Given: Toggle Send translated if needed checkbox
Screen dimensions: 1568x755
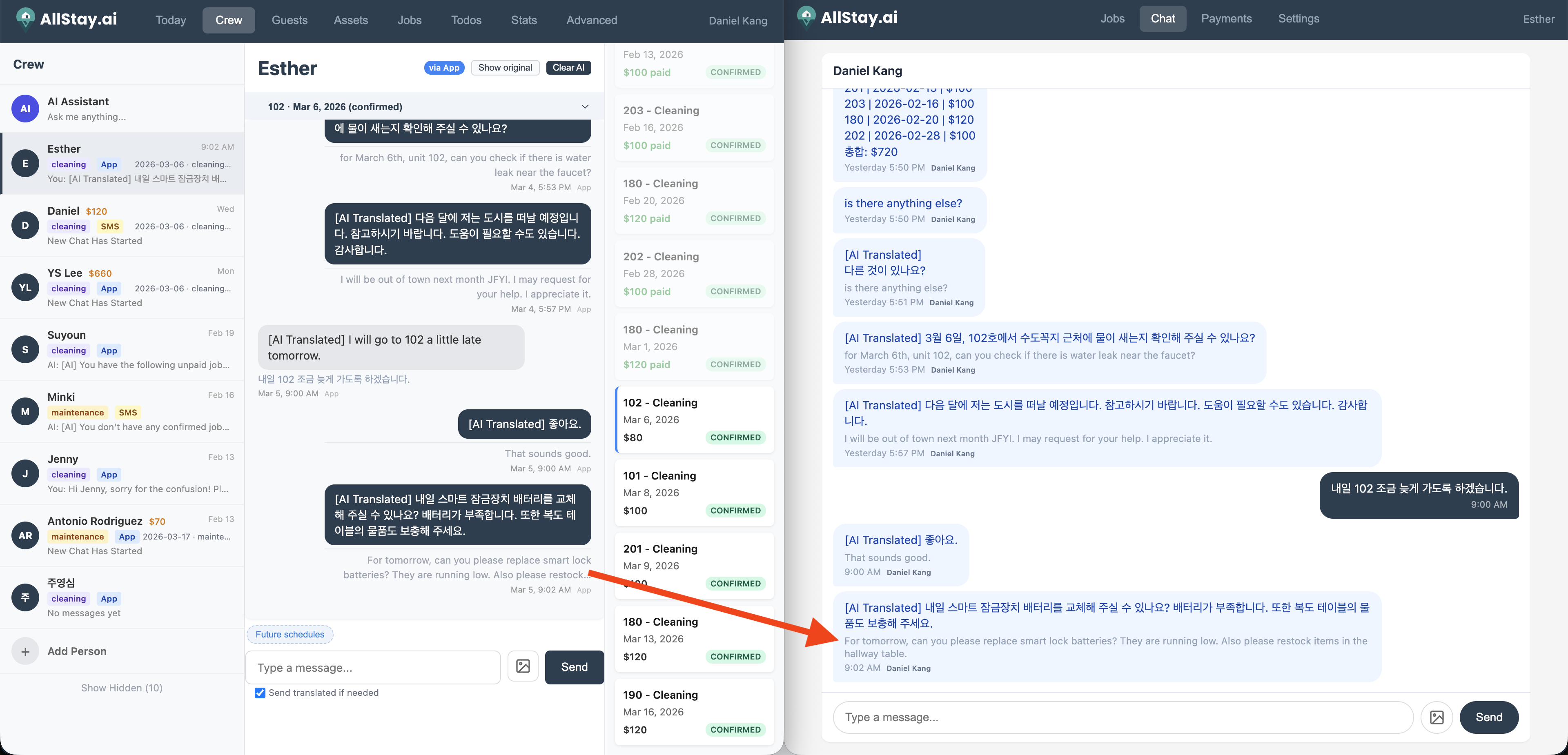Looking at the screenshot, I should 260,693.
